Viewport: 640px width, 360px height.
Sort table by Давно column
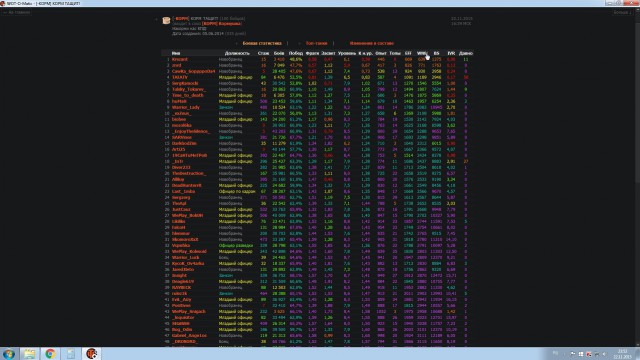(x=466, y=53)
